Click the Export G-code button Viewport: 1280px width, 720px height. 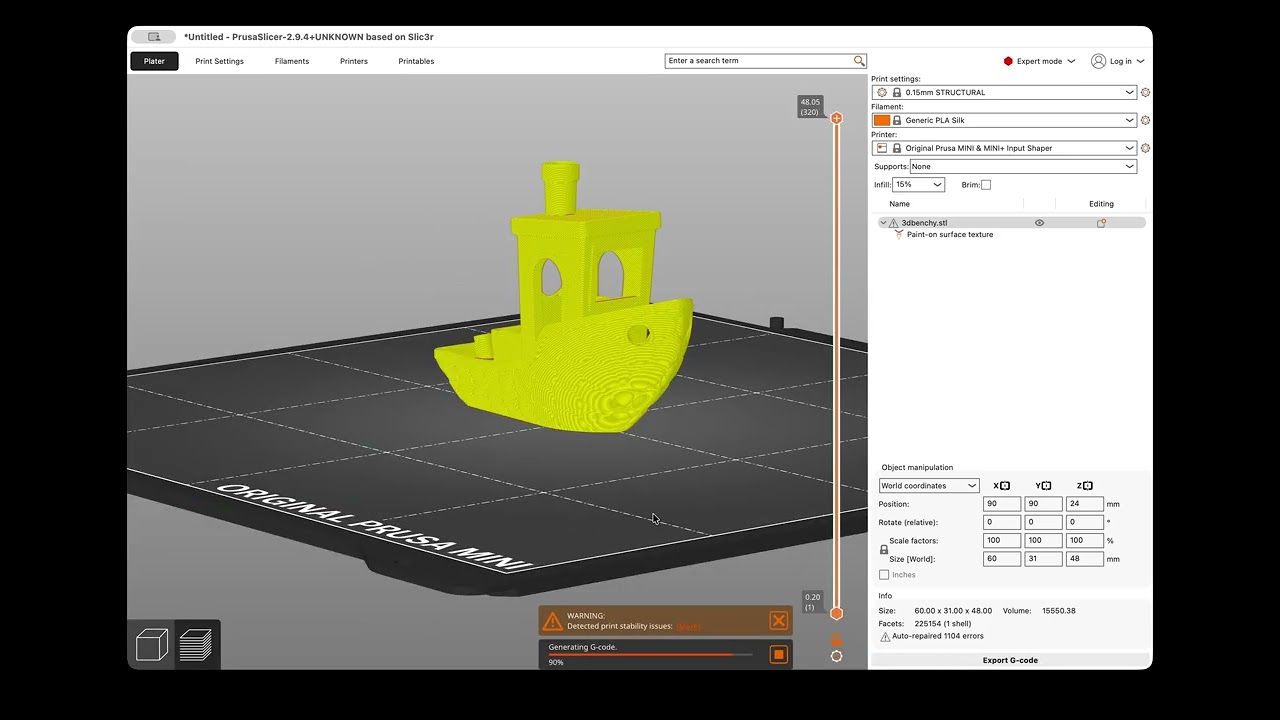click(1010, 660)
